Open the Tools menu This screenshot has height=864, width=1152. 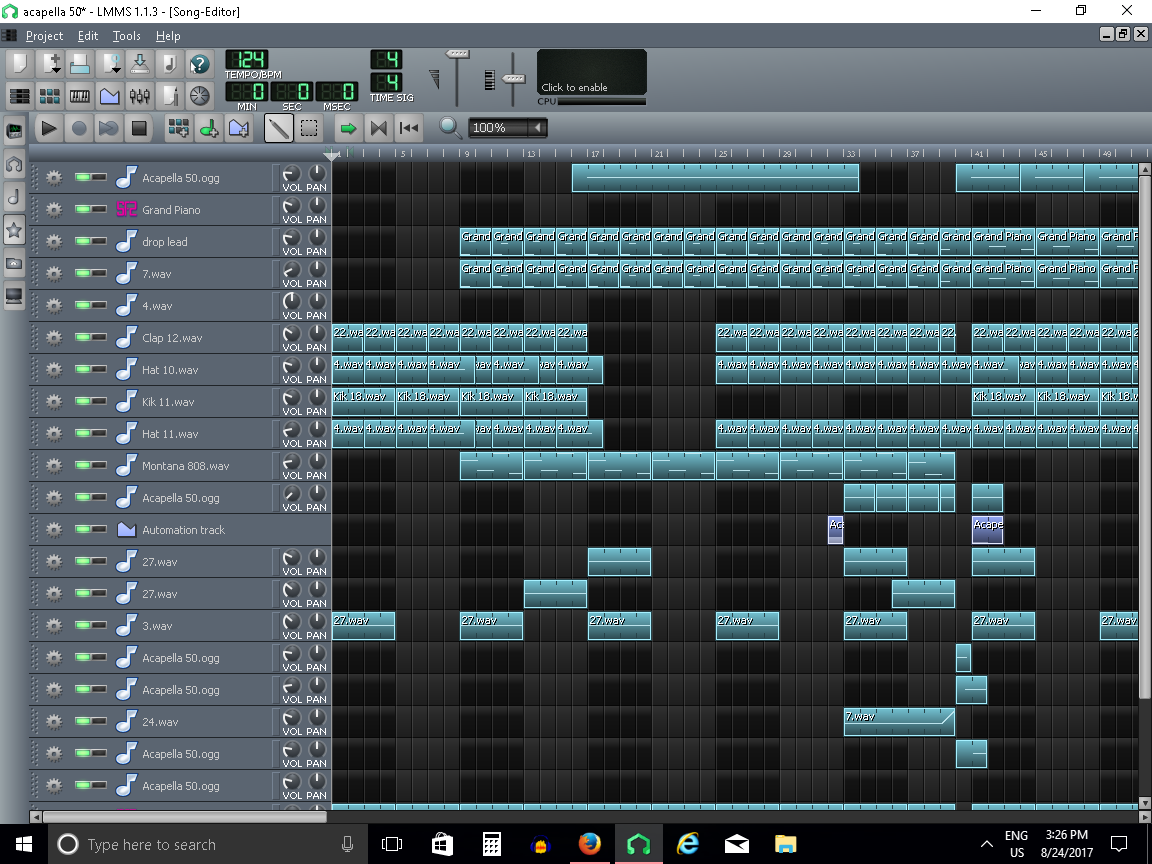tap(126, 36)
